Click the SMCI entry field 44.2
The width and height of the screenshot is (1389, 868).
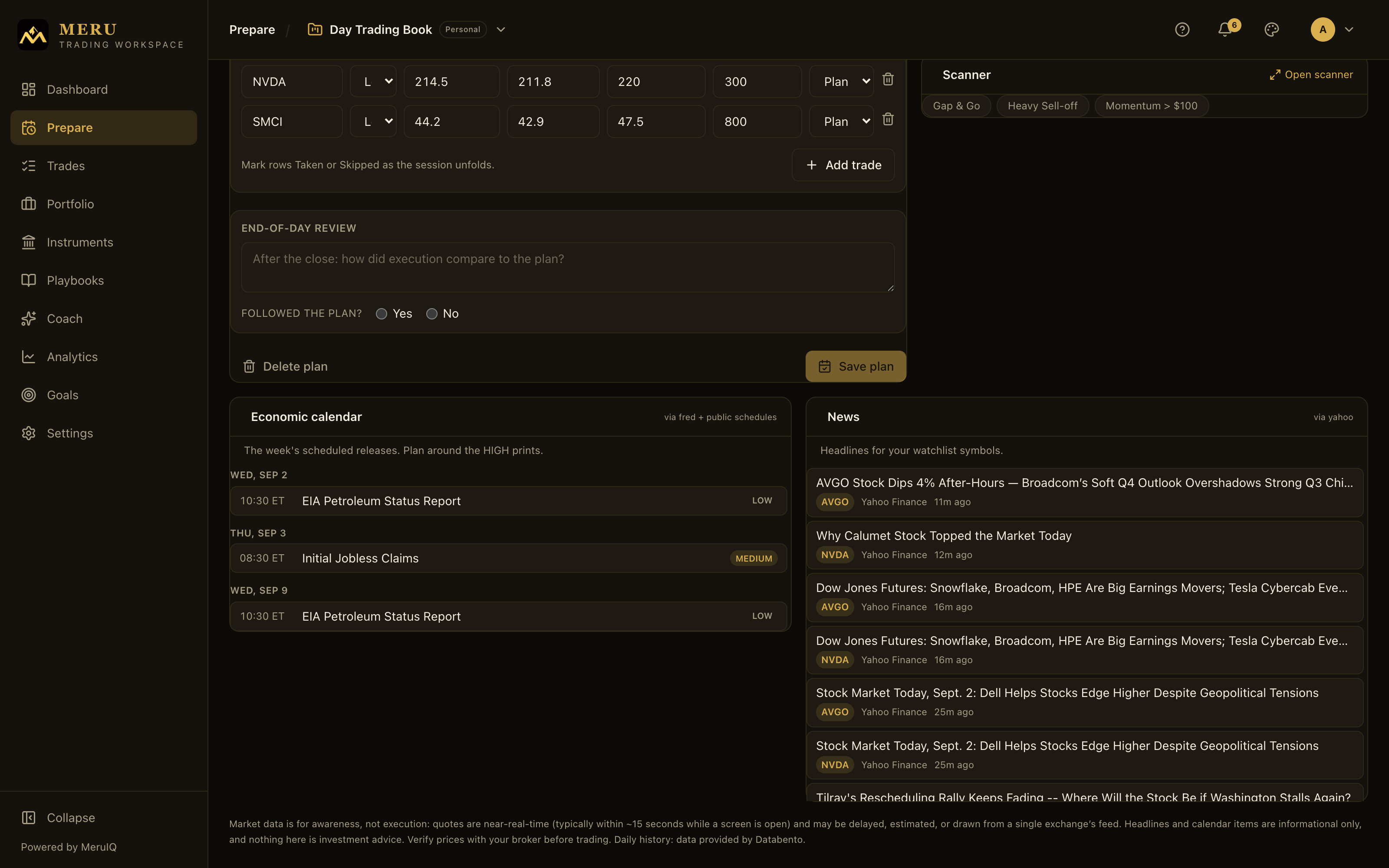[451, 121]
